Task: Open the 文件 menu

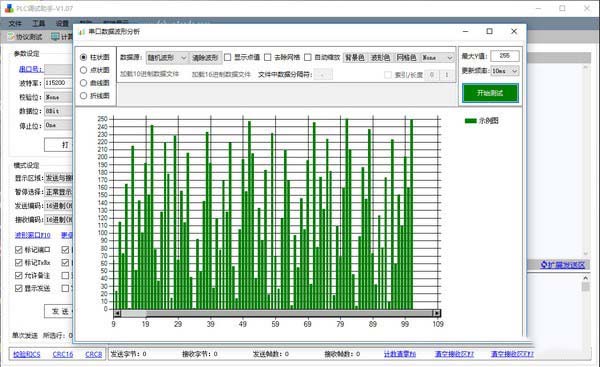Action: click(x=15, y=24)
